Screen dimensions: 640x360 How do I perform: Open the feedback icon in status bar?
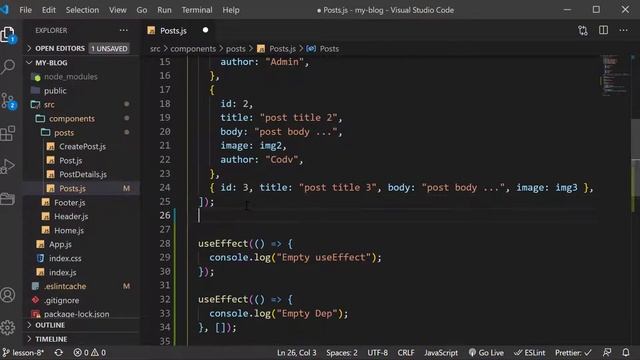[x=607, y=353]
